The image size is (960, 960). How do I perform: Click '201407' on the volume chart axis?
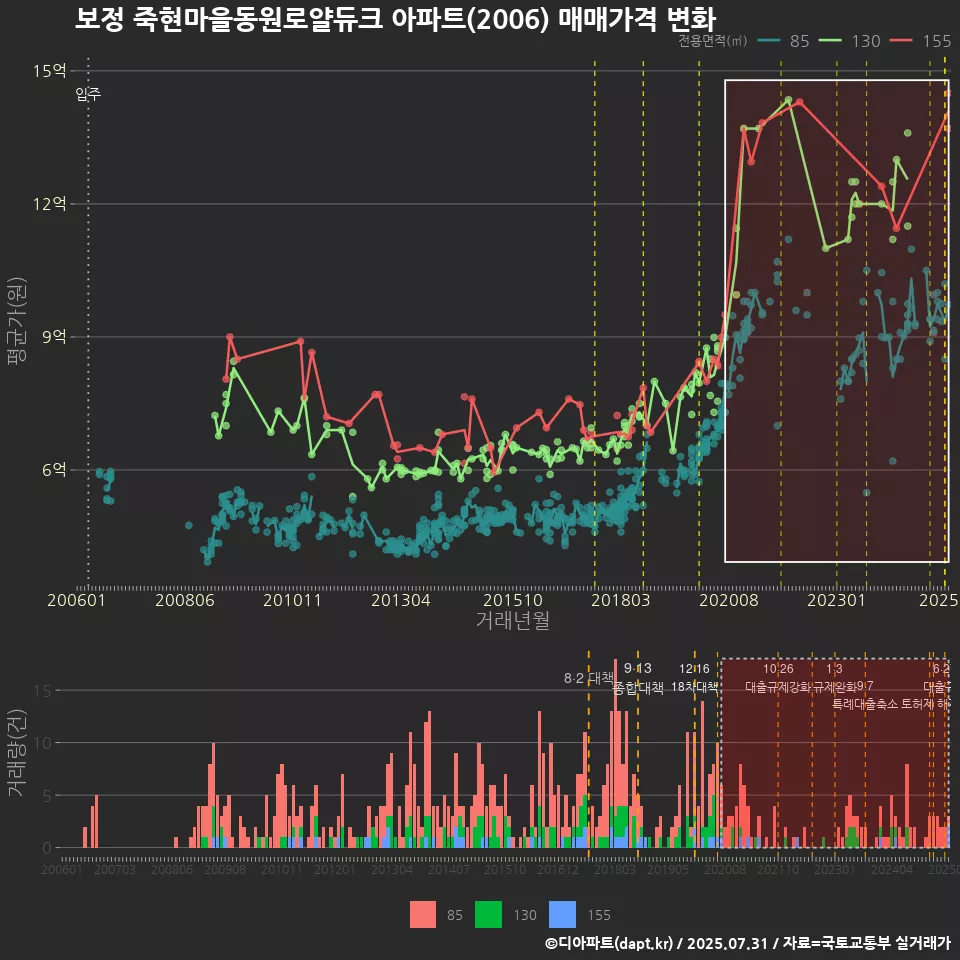tap(449, 869)
